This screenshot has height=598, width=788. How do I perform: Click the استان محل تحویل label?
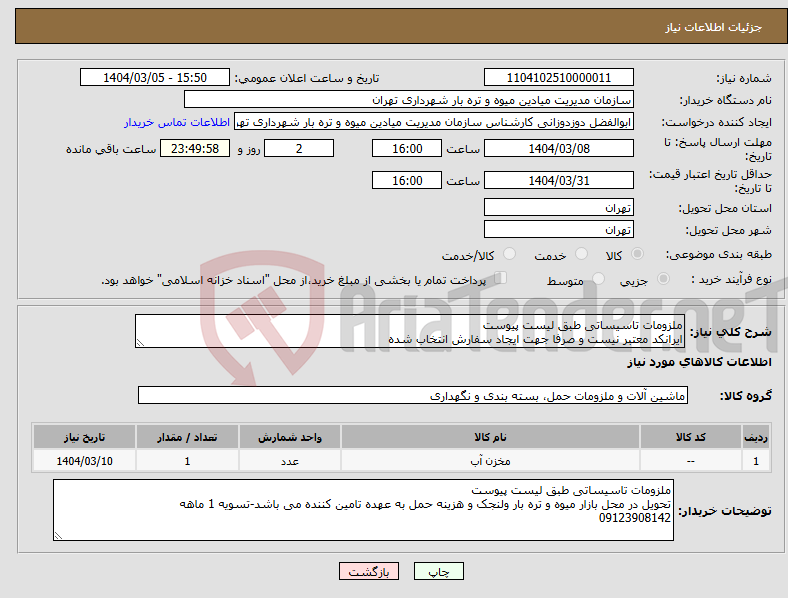(725, 208)
